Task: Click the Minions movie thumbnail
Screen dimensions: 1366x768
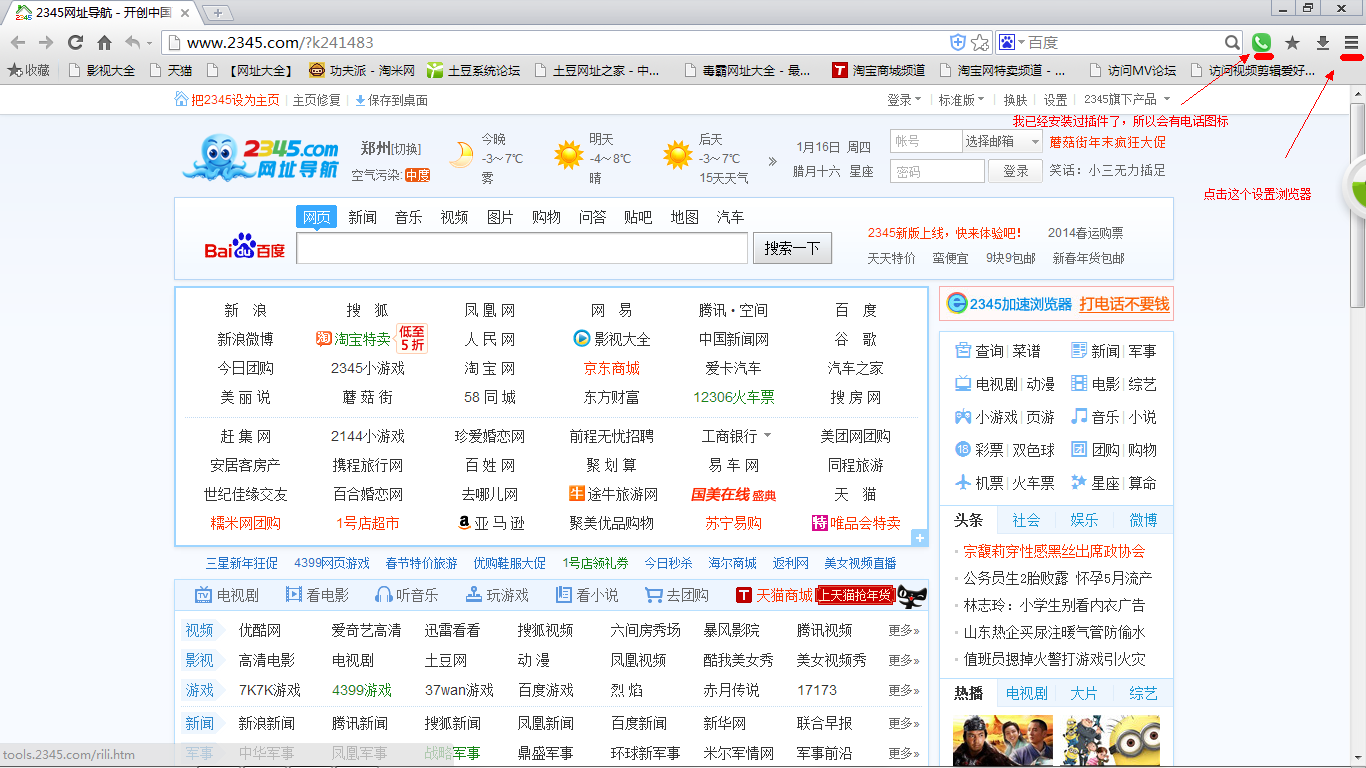Action: (x=1111, y=740)
